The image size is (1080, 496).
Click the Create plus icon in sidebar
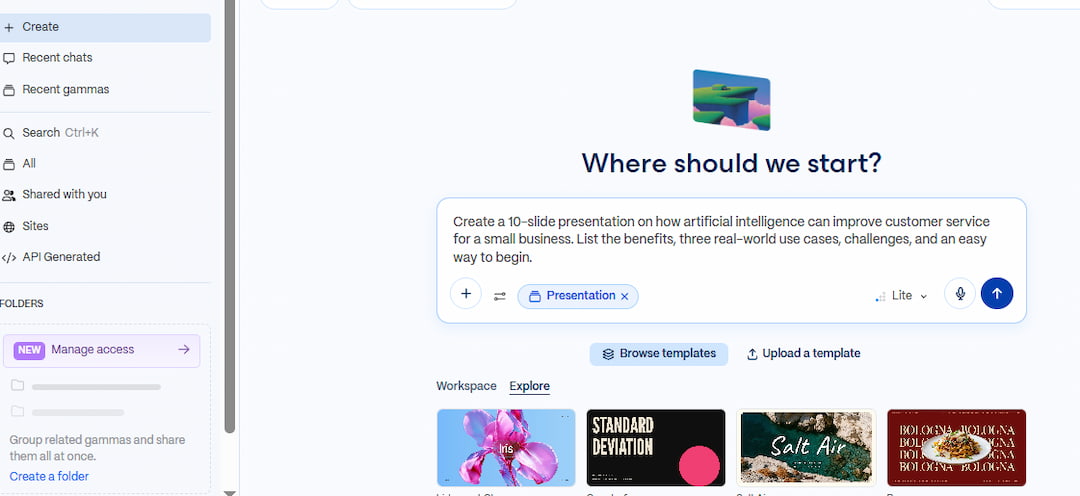pos(8,28)
